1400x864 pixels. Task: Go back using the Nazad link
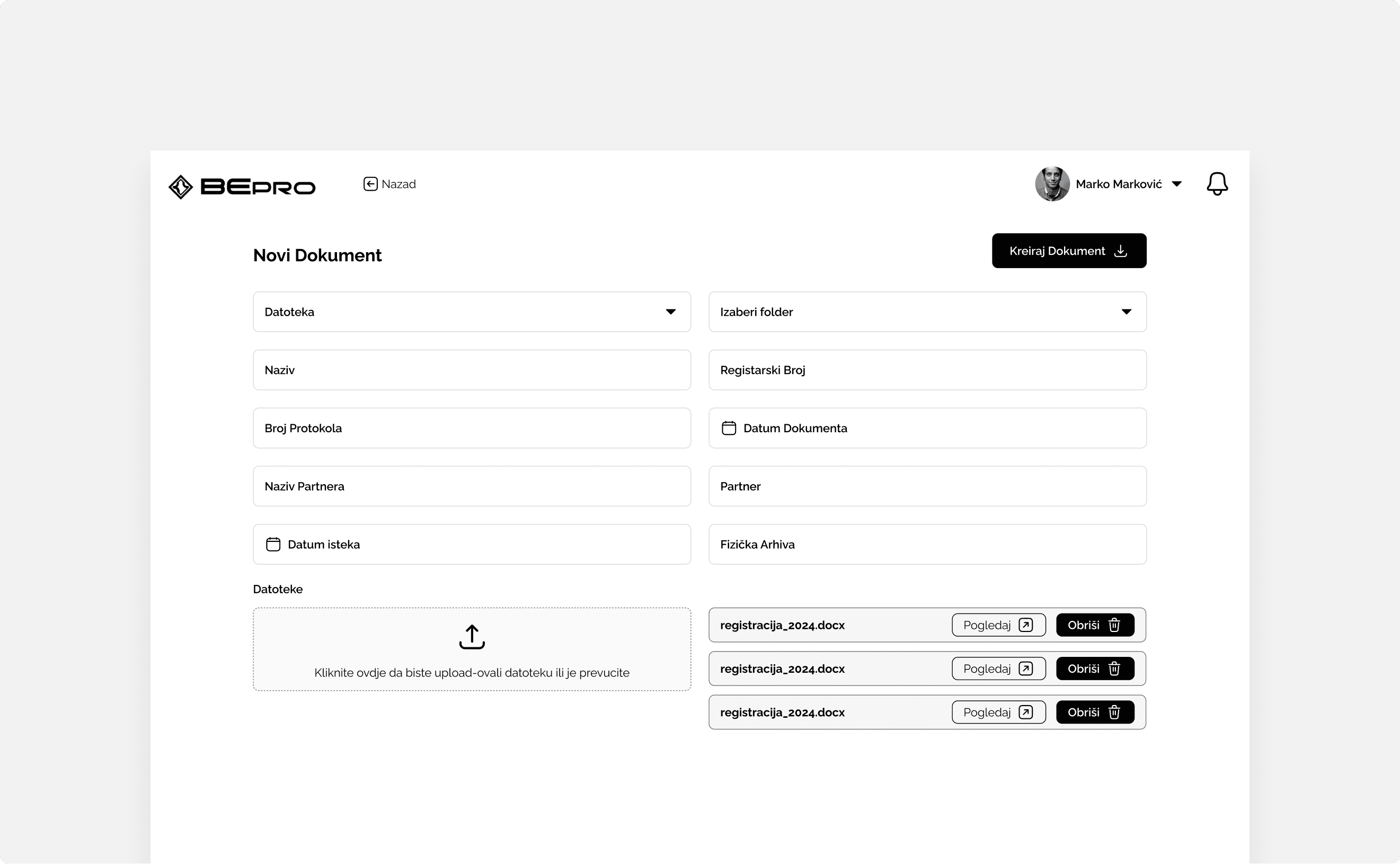pyautogui.click(x=389, y=184)
